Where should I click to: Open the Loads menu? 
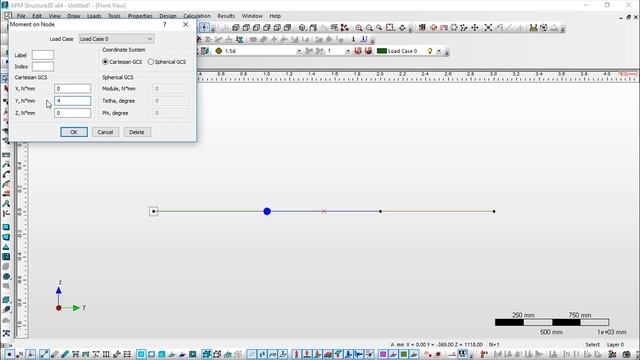[94, 16]
